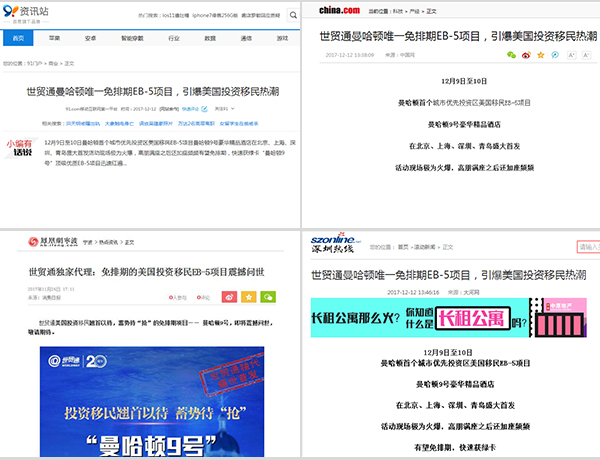
Task: Click the yellow star favorite icon on china.com
Action: click(x=541, y=55)
